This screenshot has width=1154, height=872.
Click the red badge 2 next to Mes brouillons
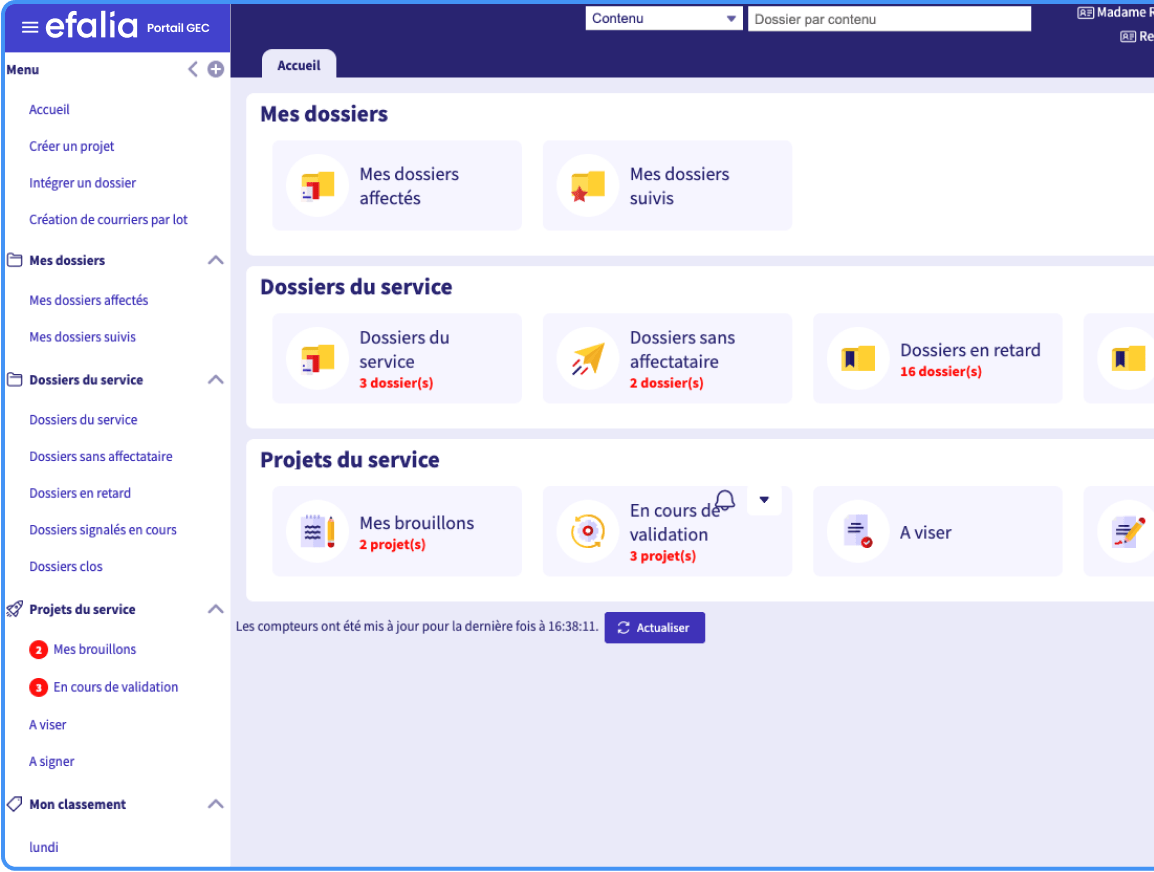click(x=38, y=650)
